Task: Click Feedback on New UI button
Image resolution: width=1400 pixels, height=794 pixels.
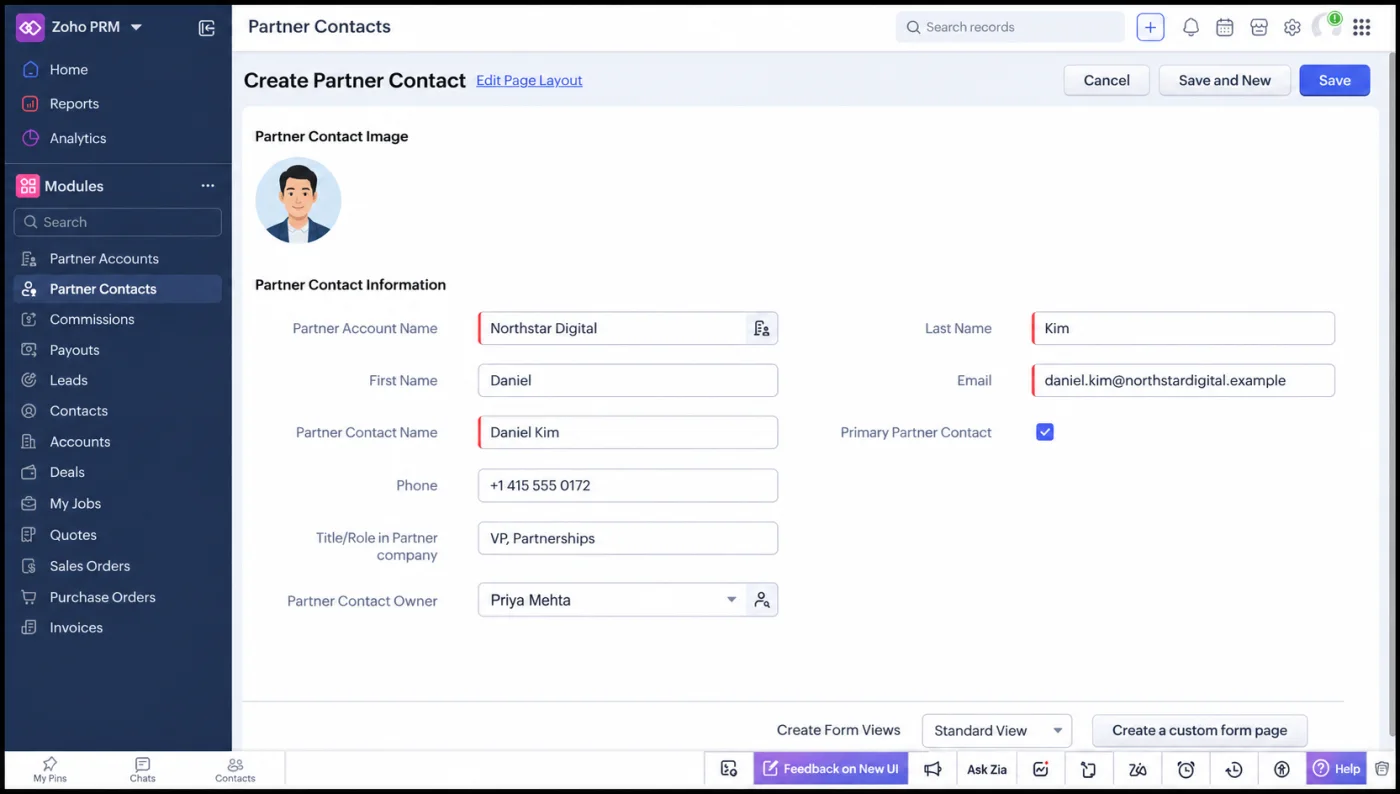Action: tap(831, 769)
